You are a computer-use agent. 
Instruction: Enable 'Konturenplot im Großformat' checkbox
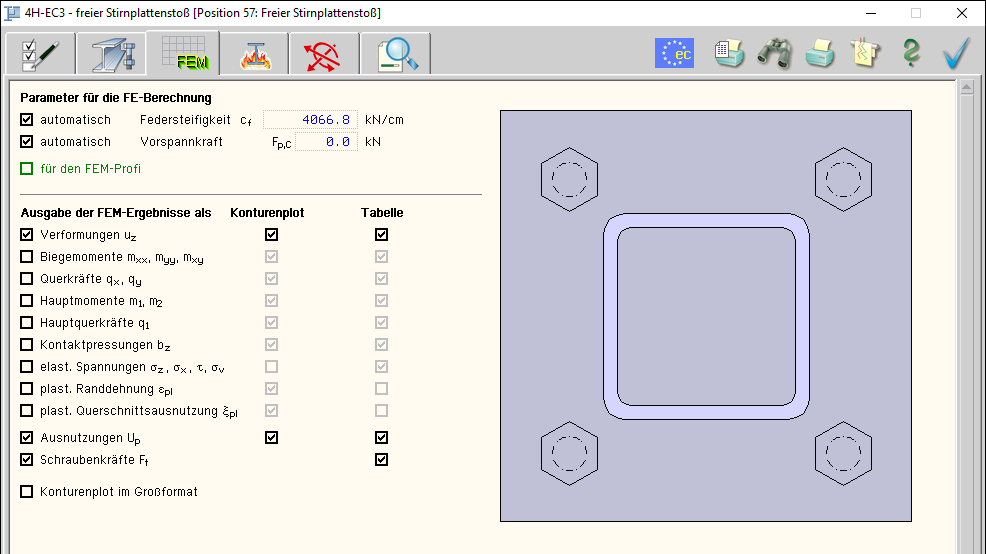[x=27, y=492]
